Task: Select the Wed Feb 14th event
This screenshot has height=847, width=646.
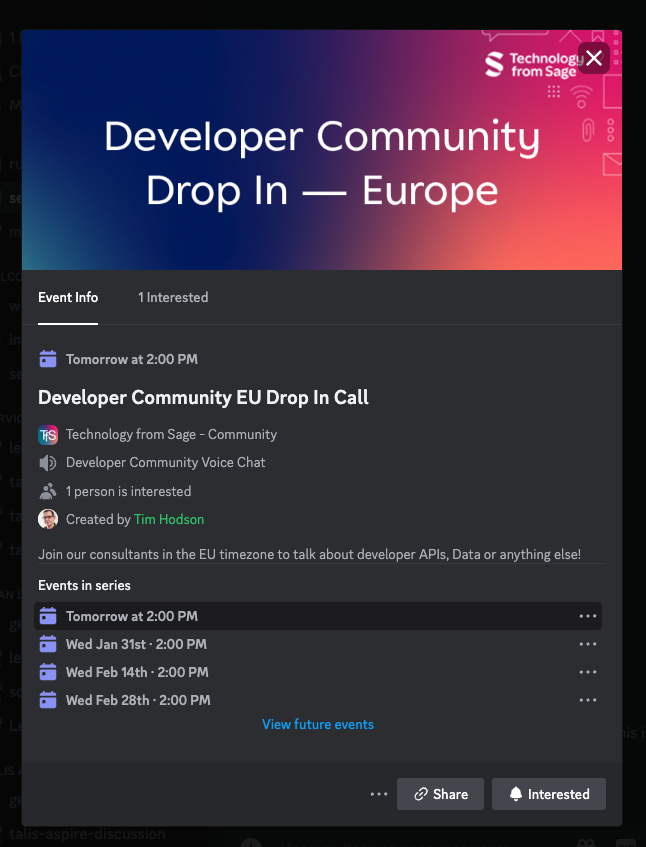Action: pos(318,672)
